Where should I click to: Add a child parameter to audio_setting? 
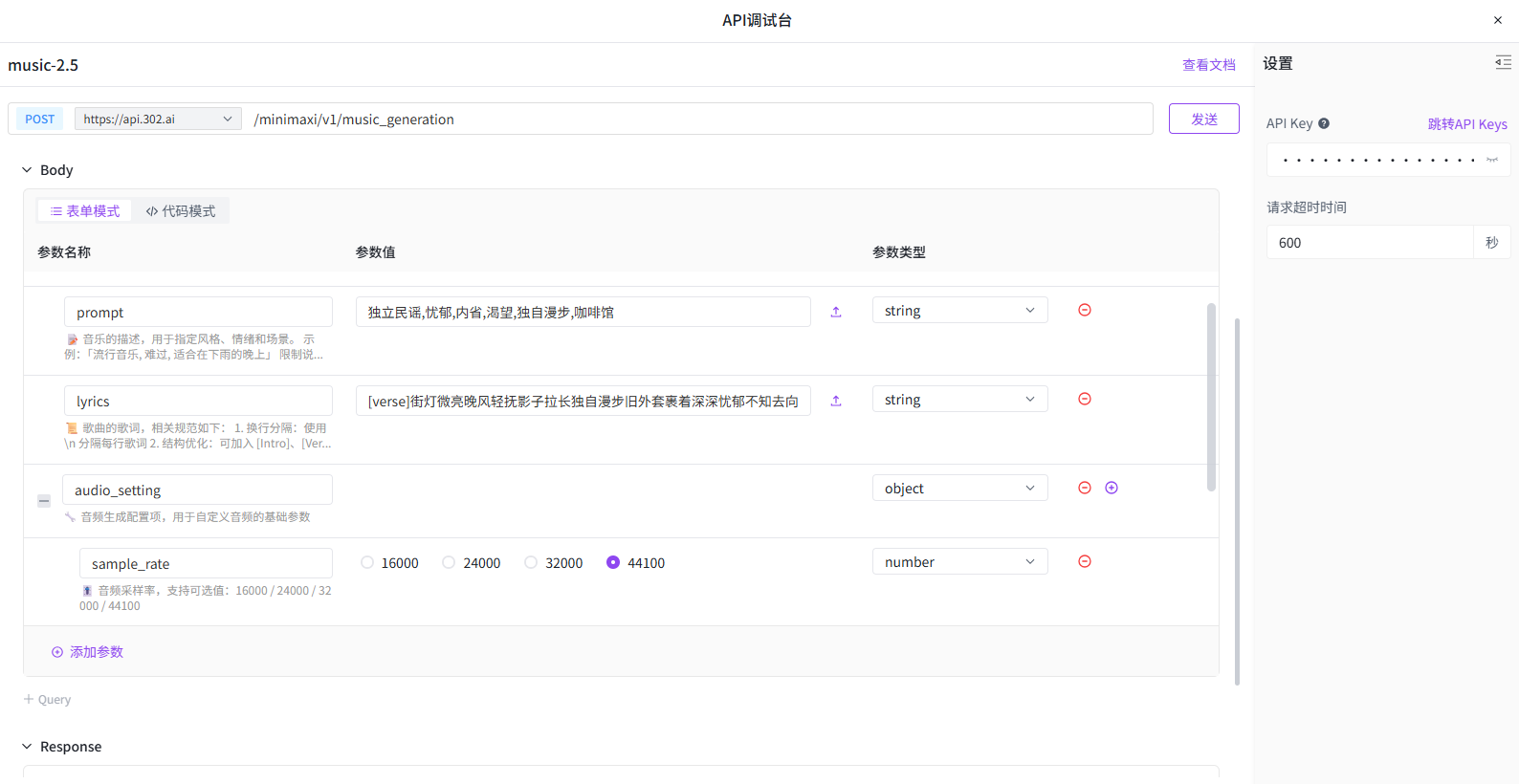pyautogui.click(x=1112, y=488)
